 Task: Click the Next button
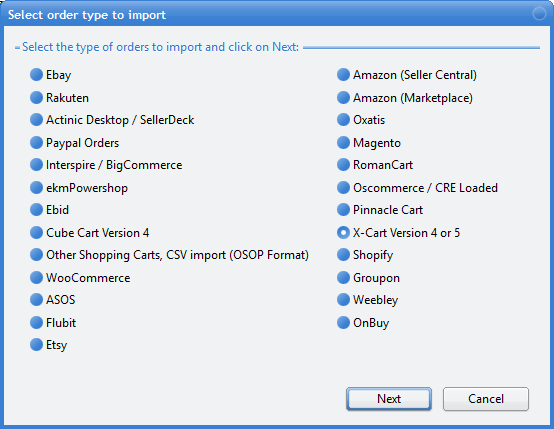click(389, 399)
